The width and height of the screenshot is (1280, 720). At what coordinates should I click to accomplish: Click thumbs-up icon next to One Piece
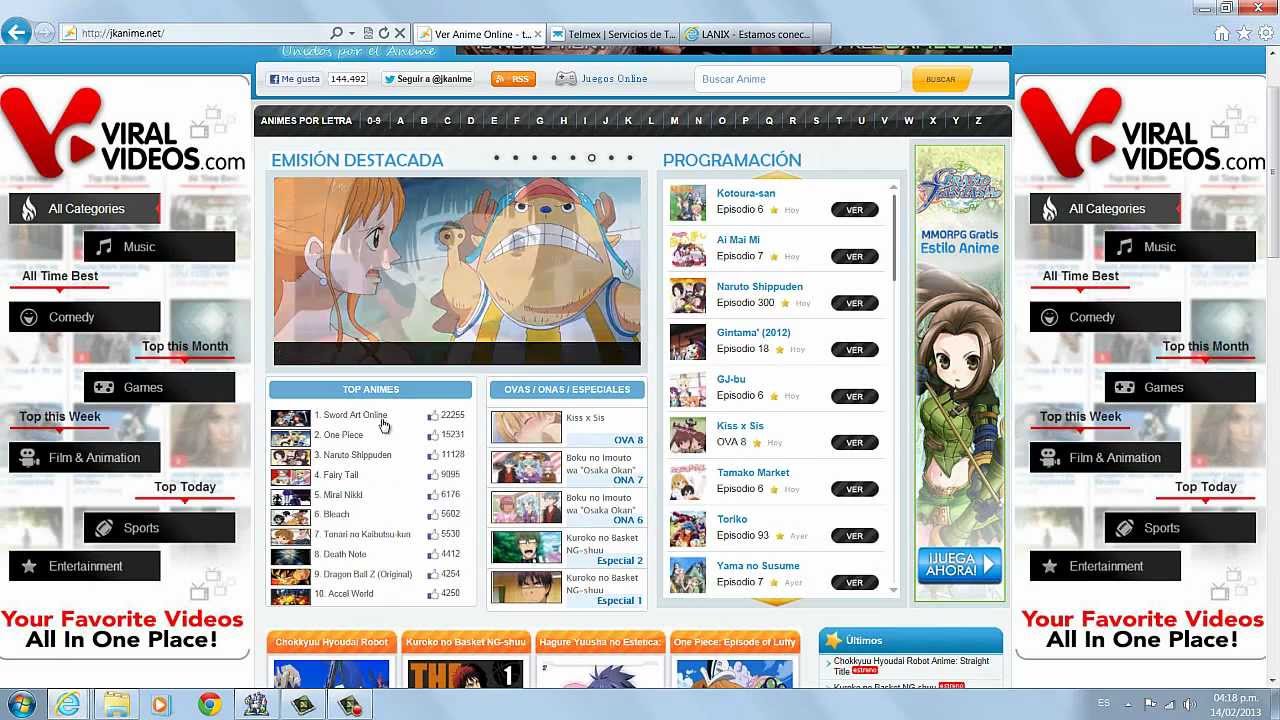[433, 435]
